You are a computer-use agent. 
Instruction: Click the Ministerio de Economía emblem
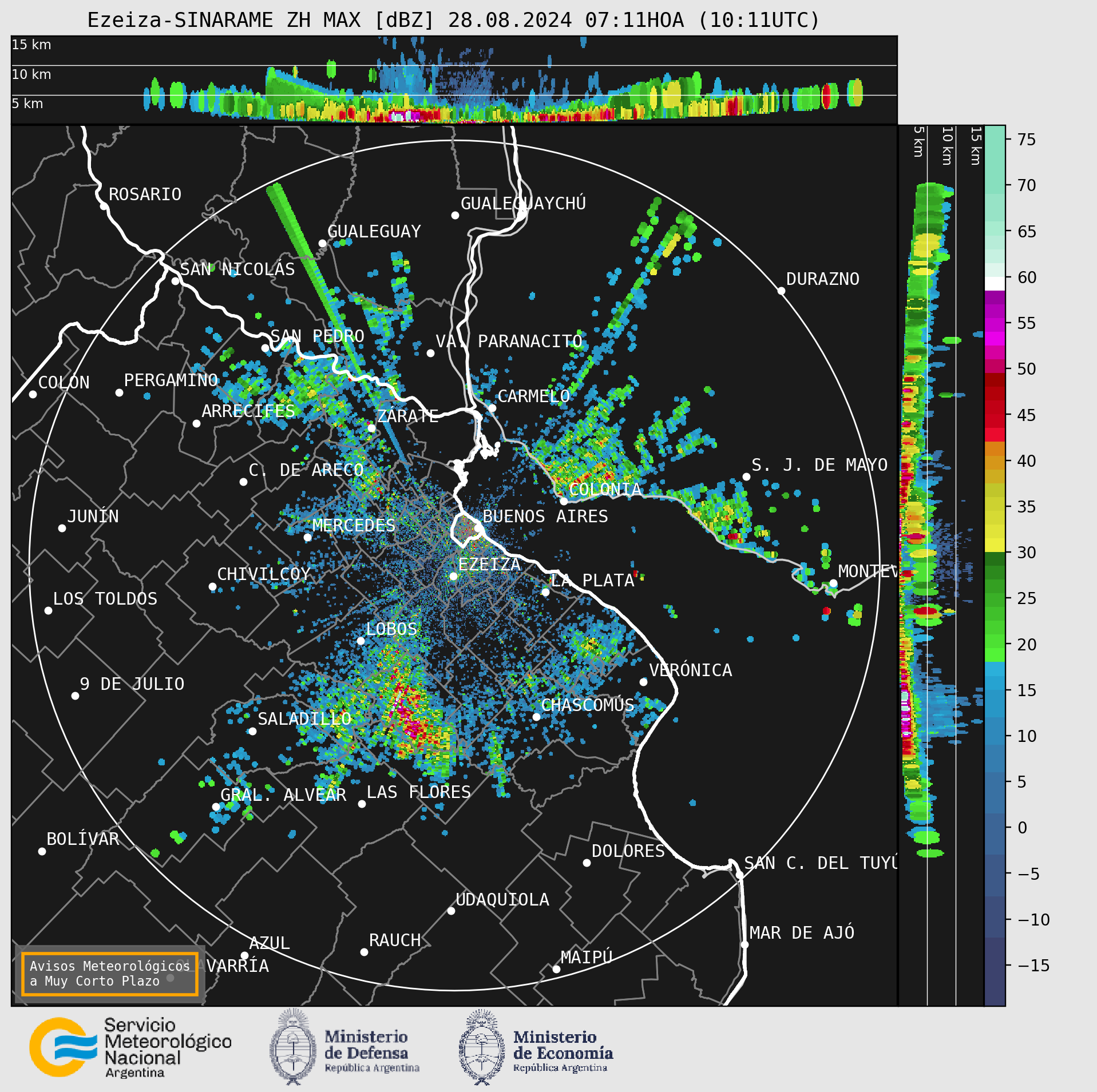click(x=482, y=1047)
